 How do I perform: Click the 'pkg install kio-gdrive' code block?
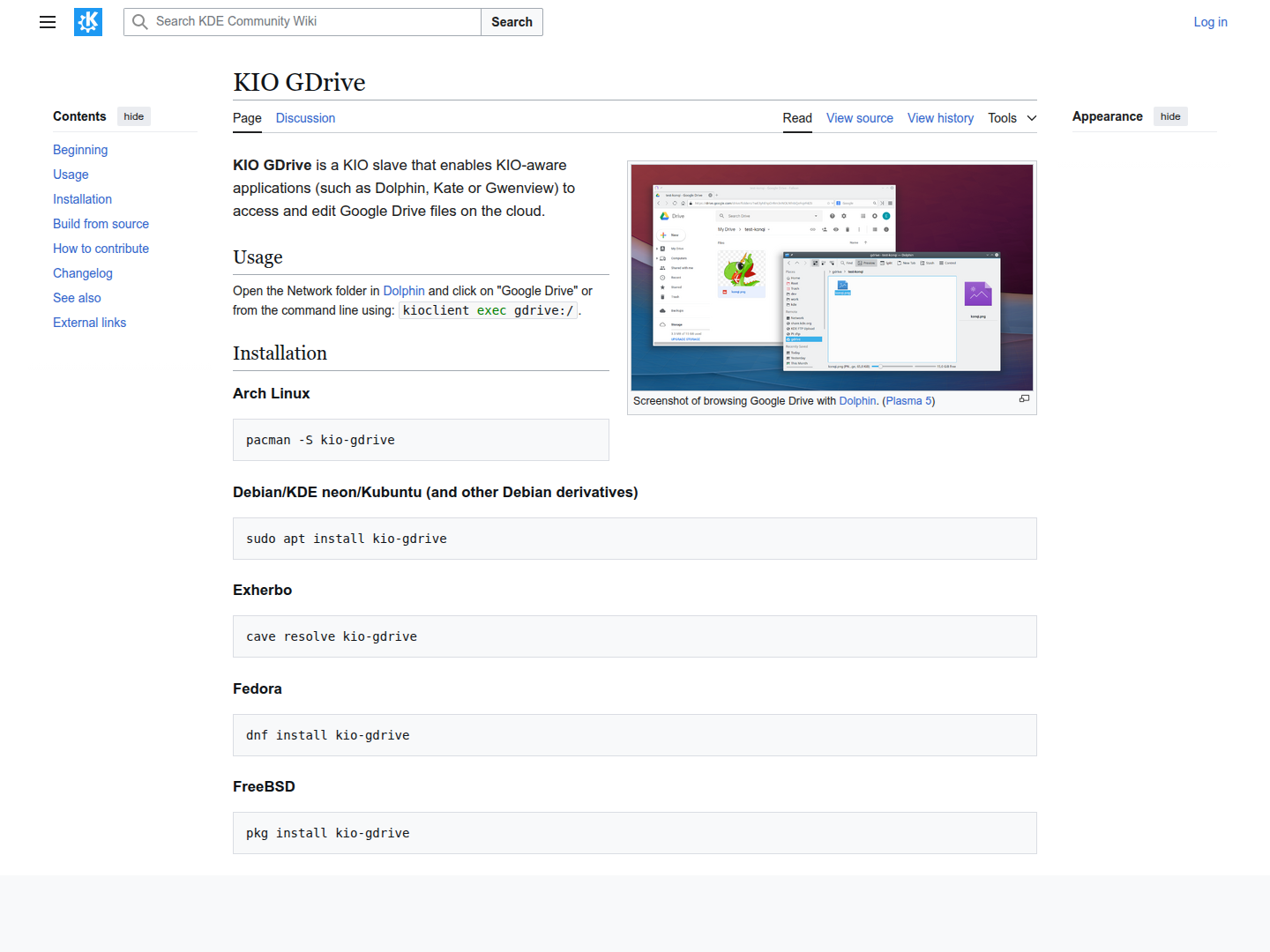635,833
